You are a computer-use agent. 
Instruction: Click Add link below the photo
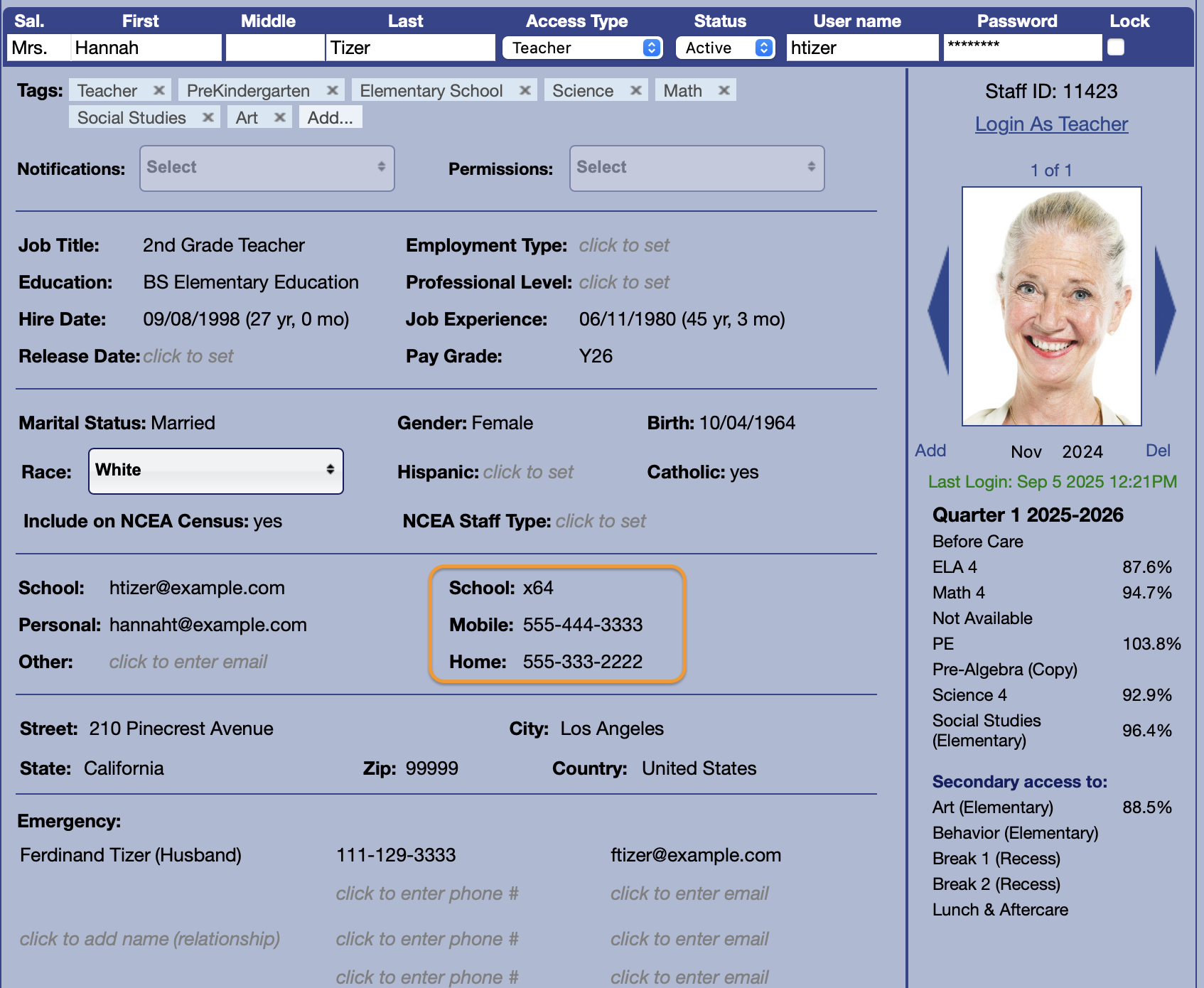point(930,451)
